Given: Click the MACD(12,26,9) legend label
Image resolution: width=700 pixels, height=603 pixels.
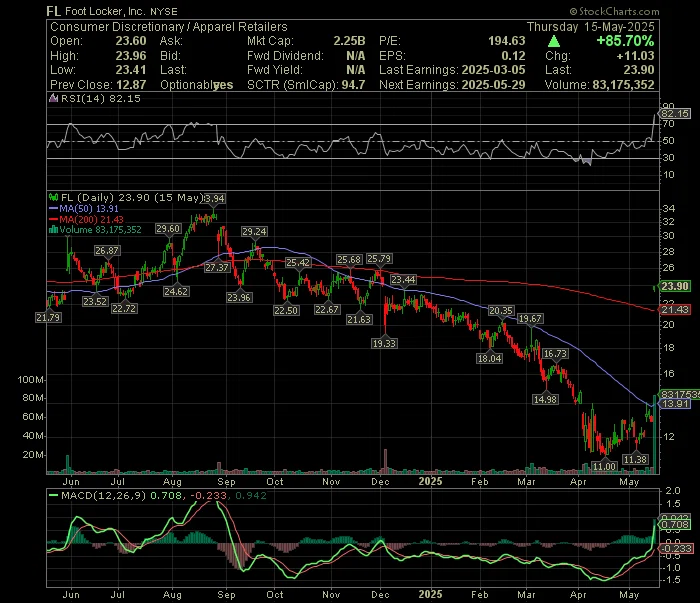Looking at the screenshot, I should click(104, 495).
